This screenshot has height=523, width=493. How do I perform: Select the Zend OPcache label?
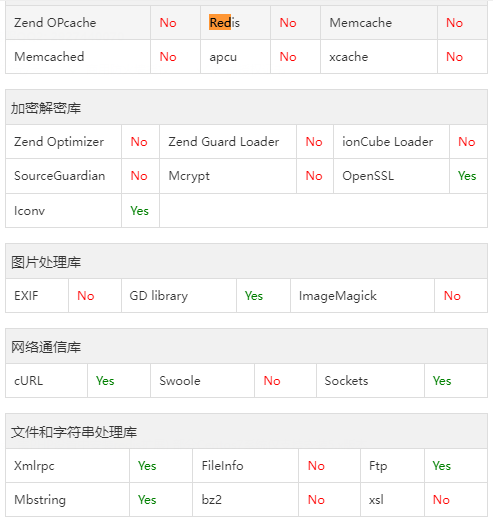click(55, 23)
